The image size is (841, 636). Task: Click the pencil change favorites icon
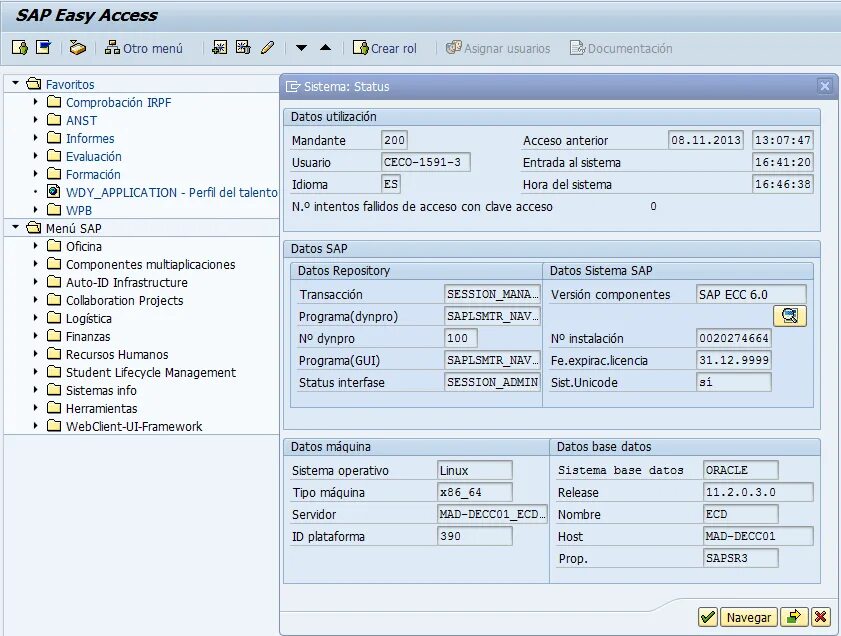267,48
